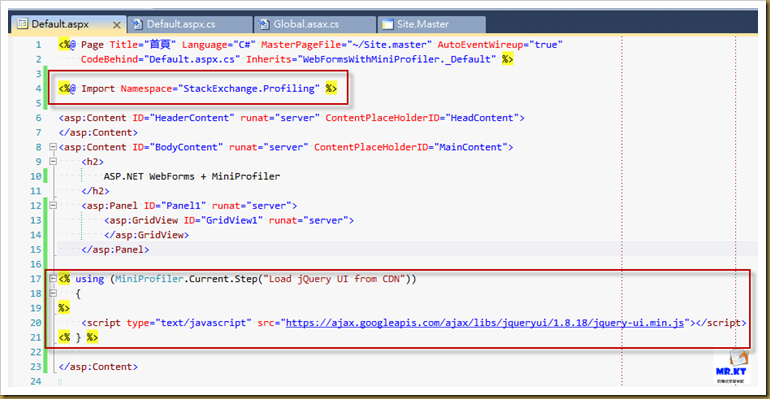Click the Site.Master tab file icon
This screenshot has width=770, height=399.
point(388,24)
